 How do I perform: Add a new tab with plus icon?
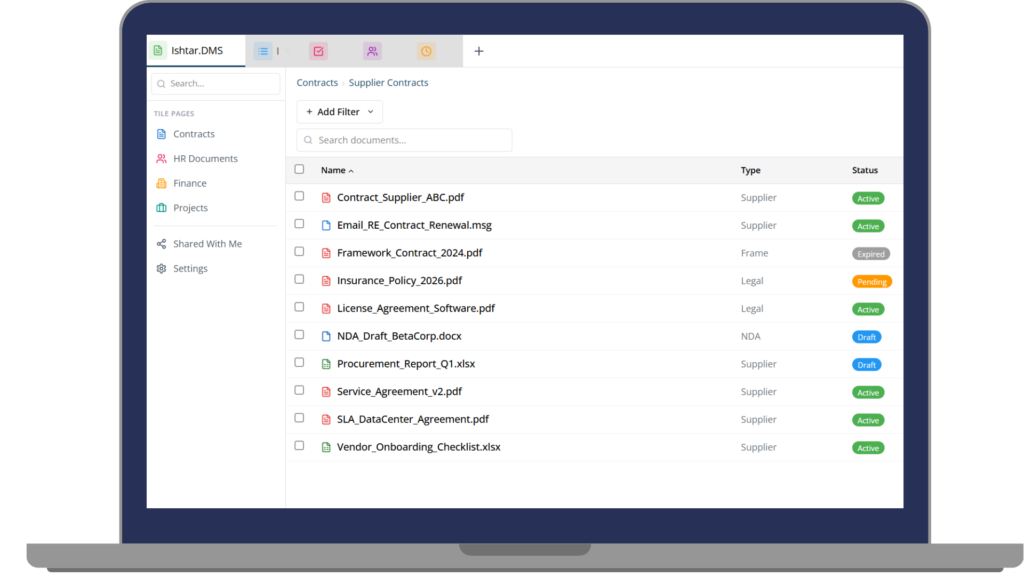pos(479,51)
